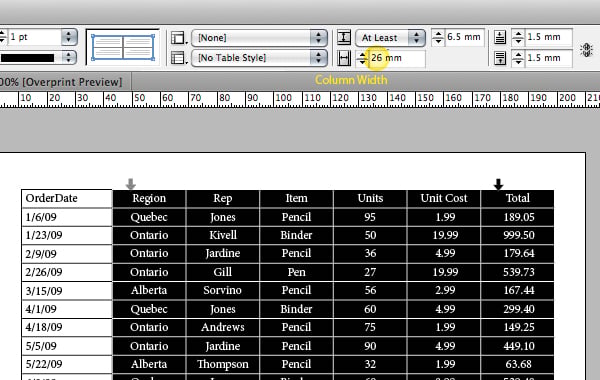
Task: Click the top cell inset icon
Action: 500,37
